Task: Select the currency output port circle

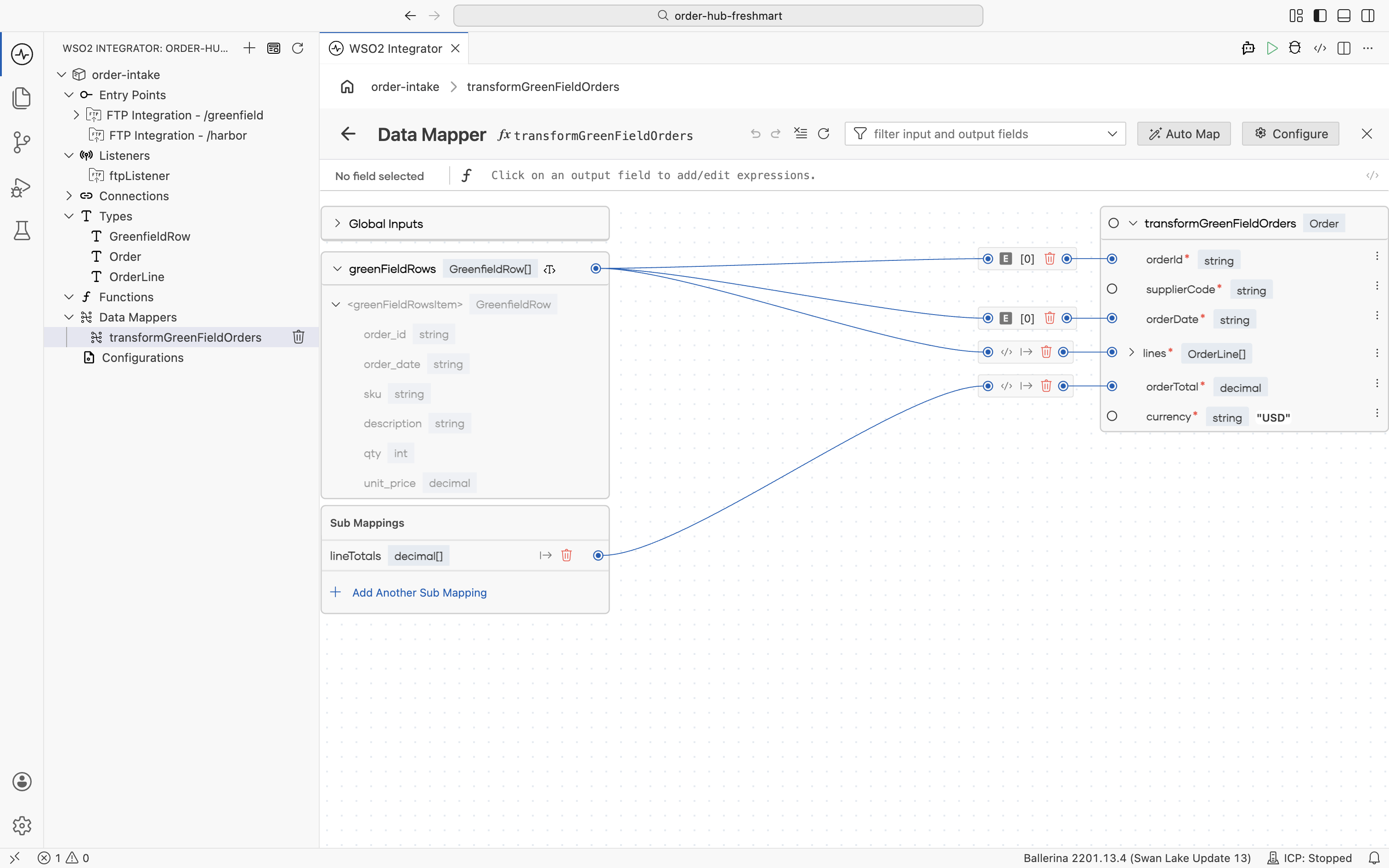Action: pyautogui.click(x=1112, y=416)
